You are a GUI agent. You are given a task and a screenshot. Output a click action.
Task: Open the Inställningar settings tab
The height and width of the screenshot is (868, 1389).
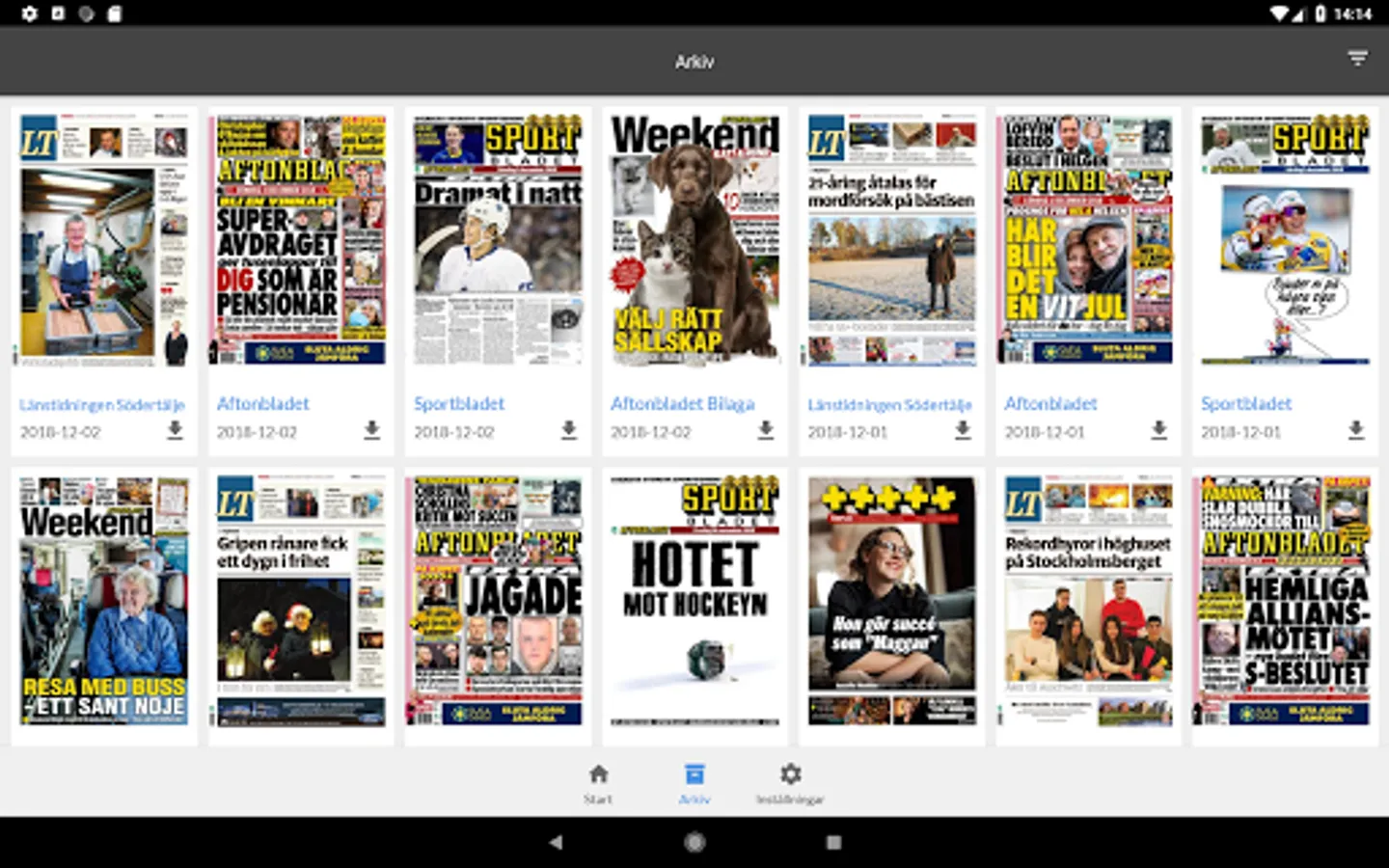[x=790, y=784]
